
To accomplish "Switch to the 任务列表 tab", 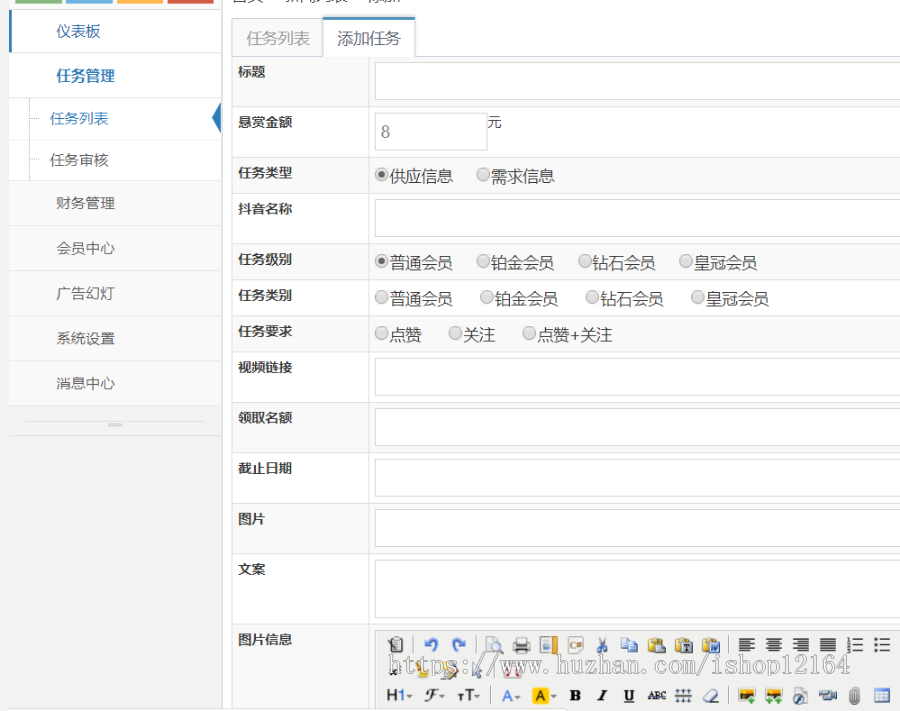I will coord(278,38).
